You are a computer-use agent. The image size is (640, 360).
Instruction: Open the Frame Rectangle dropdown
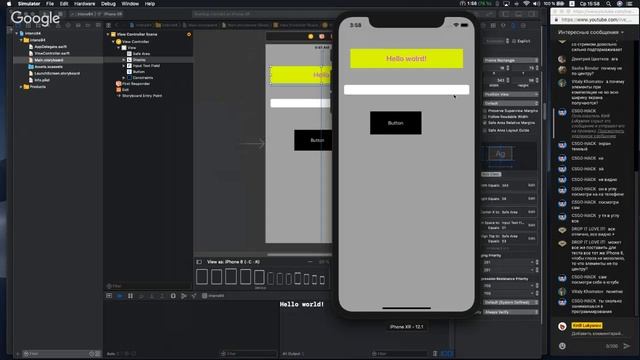pos(511,60)
